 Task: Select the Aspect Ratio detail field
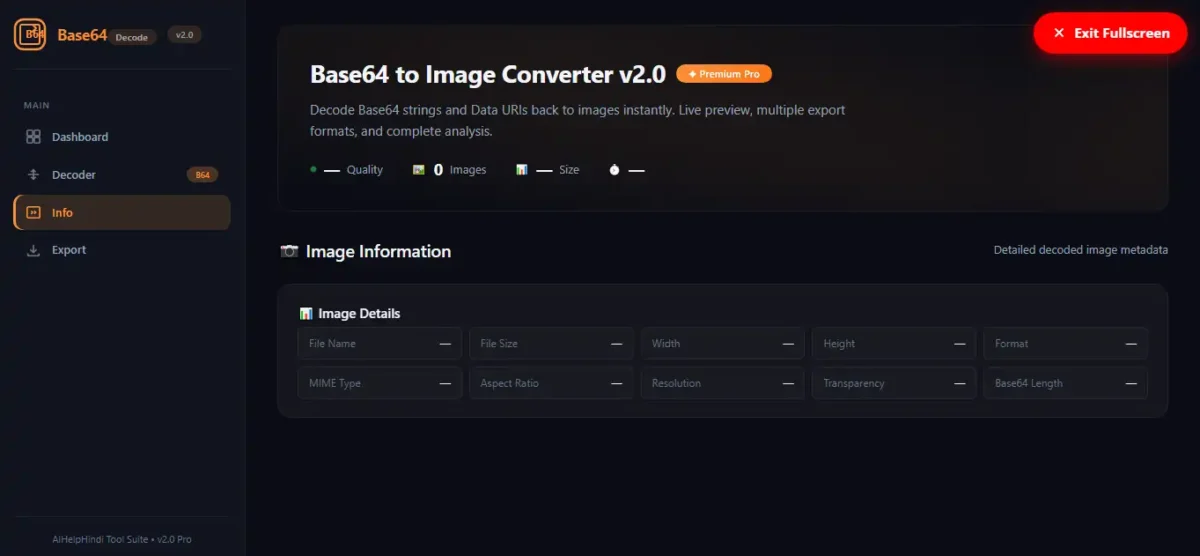pyautogui.click(x=551, y=383)
